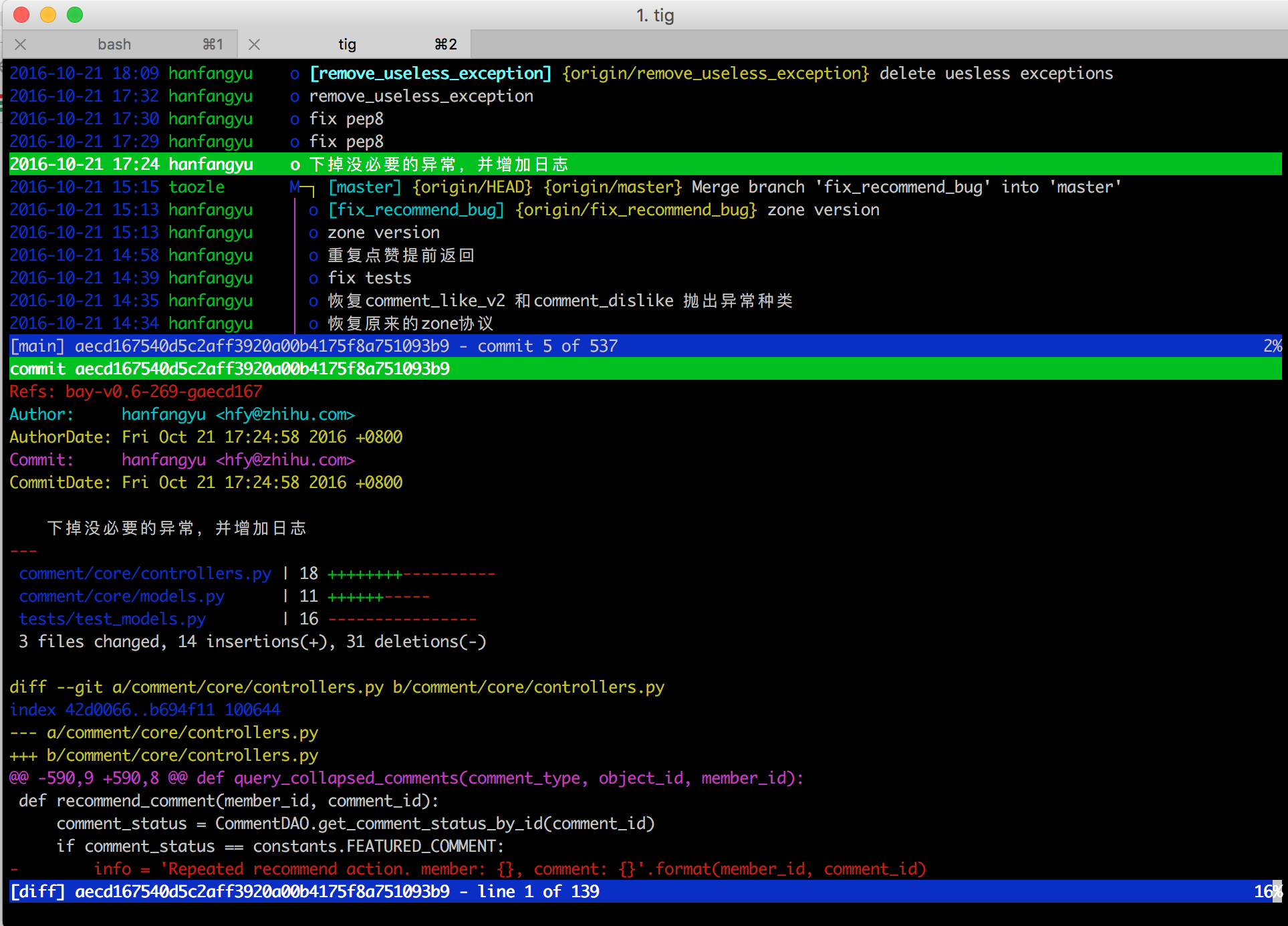1288x926 pixels.
Task: Switch to the bash tab
Action: pyautogui.click(x=114, y=44)
